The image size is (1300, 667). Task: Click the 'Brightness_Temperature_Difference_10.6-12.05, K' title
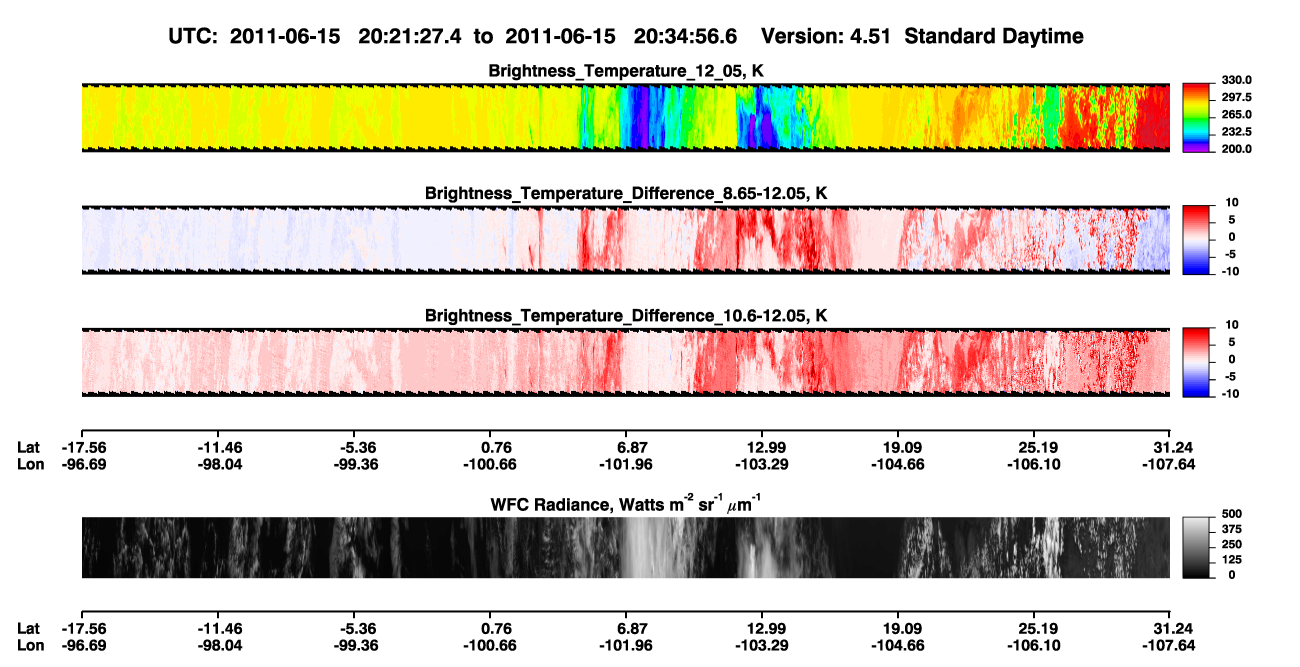626,316
